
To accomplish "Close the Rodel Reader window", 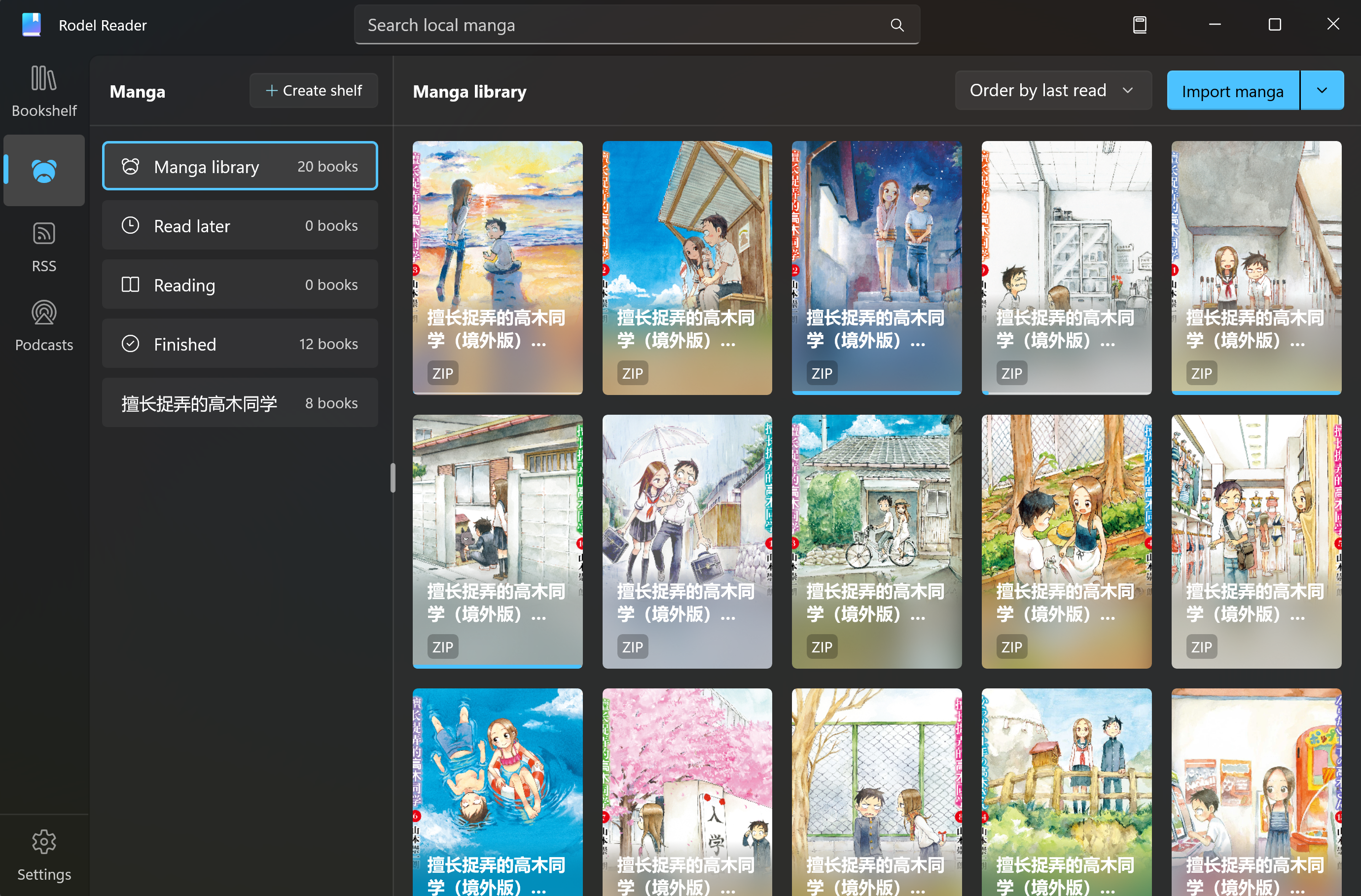I will [x=1333, y=25].
